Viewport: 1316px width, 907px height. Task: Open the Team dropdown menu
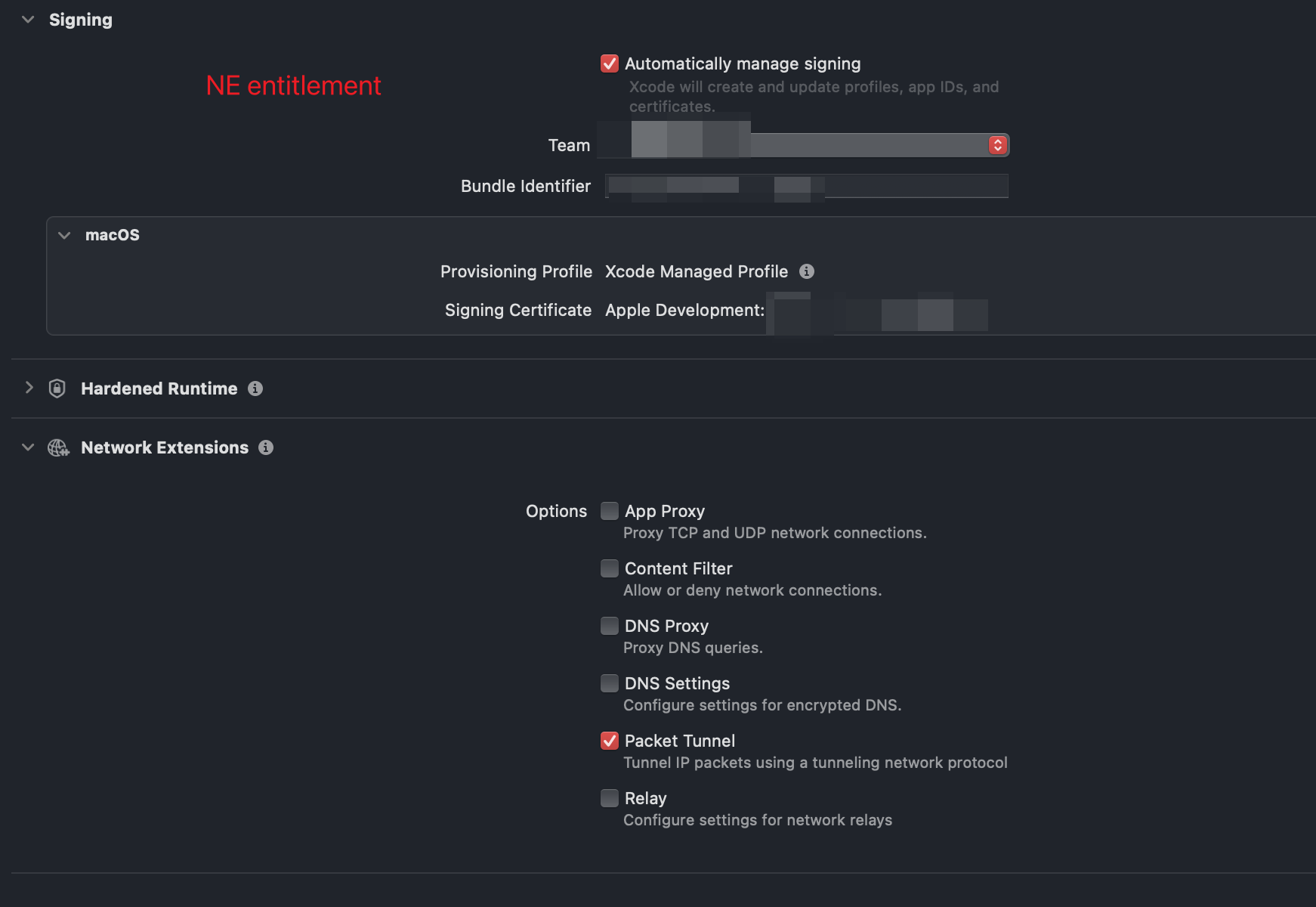click(997, 145)
